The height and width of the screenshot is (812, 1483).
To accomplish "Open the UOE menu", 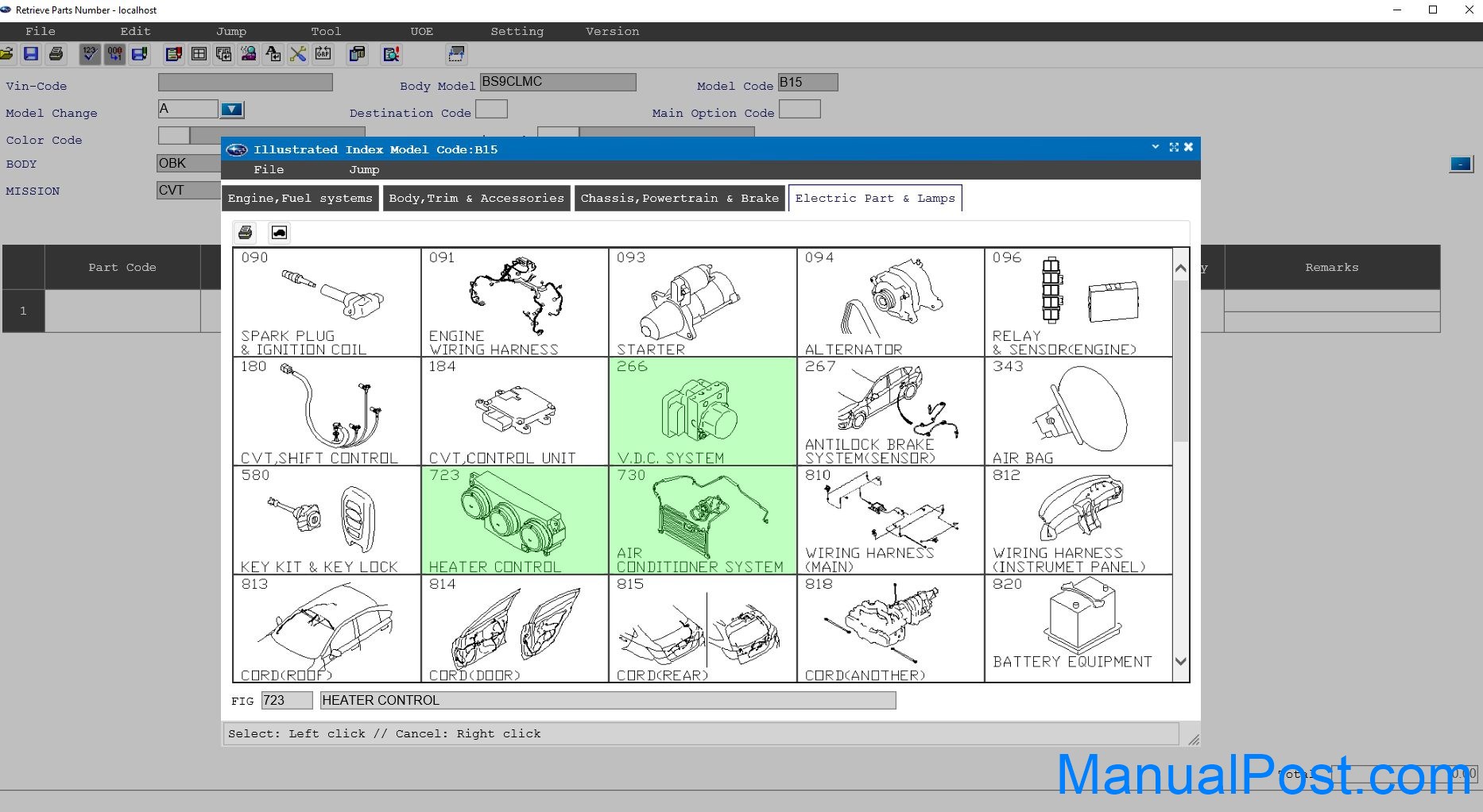I will coord(422,31).
